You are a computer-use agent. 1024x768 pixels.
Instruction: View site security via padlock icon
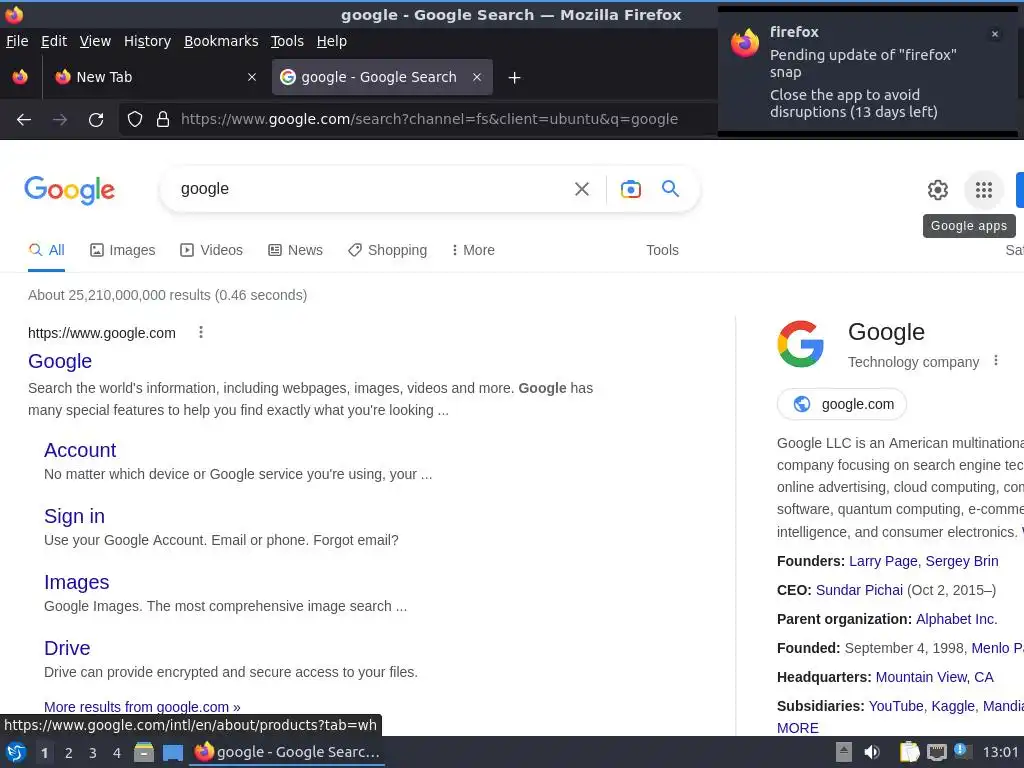point(163,120)
